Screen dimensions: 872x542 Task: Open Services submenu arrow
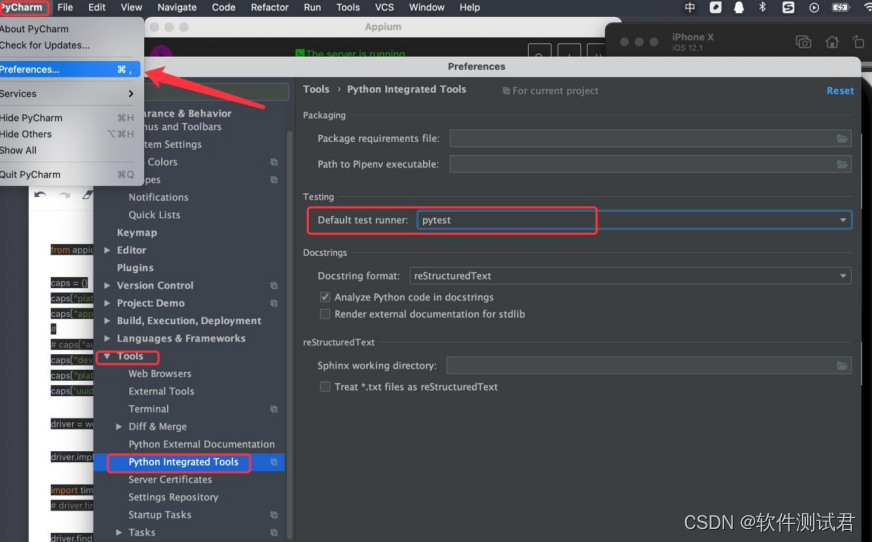pyautogui.click(x=131, y=93)
